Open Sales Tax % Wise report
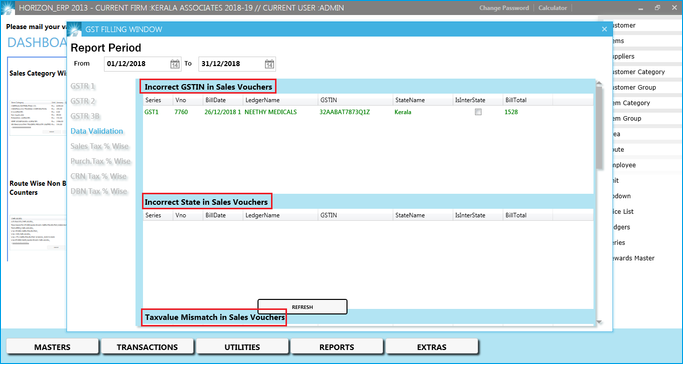This screenshot has width=683, height=387. (100, 146)
